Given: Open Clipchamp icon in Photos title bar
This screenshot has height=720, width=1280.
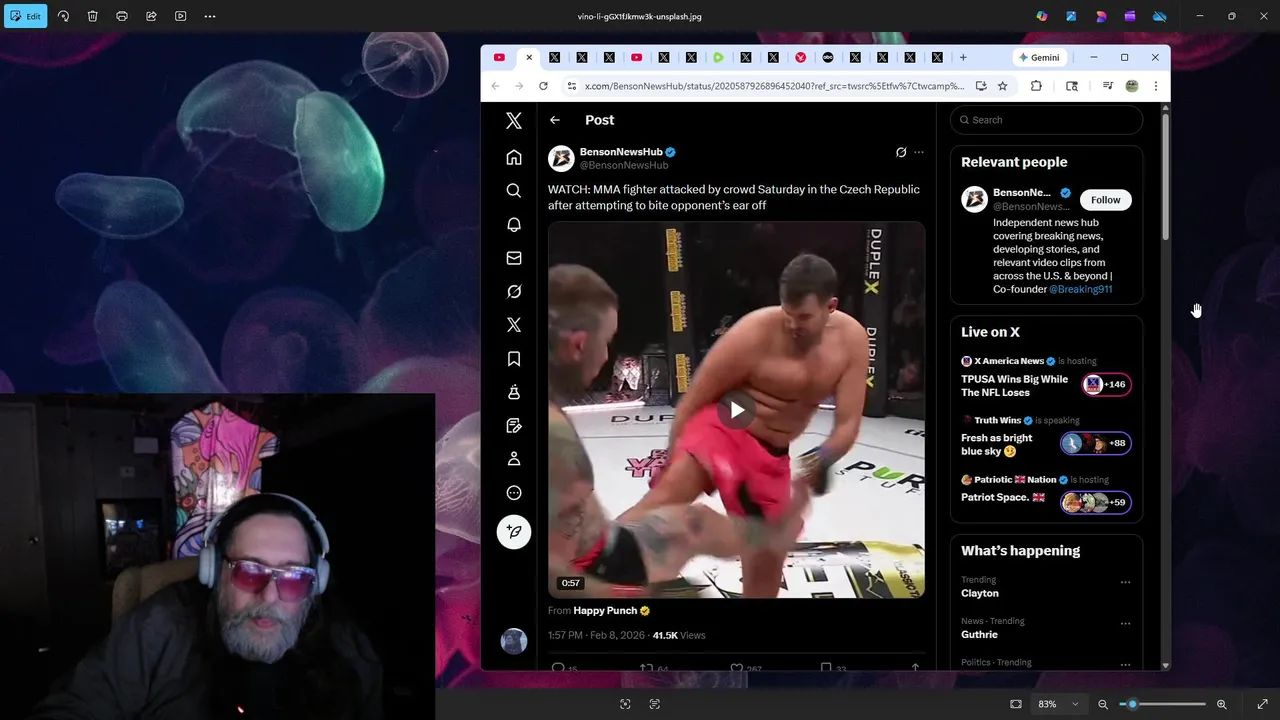Looking at the screenshot, I should tap(1130, 16).
